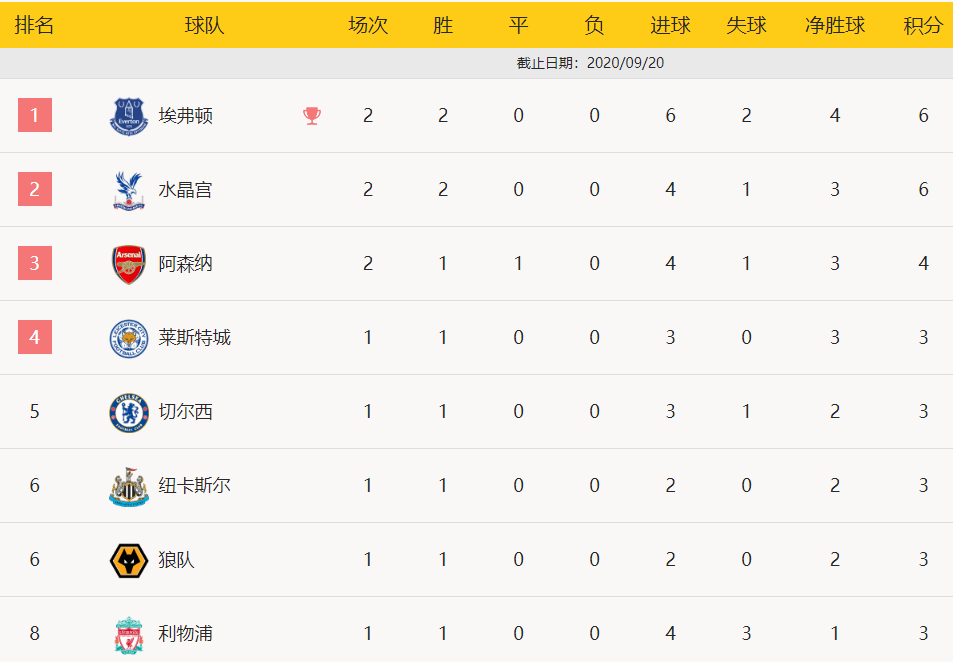The height and width of the screenshot is (662, 953).
Task: Click the Crystal Palace eagle crest
Action: pos(129,190)
